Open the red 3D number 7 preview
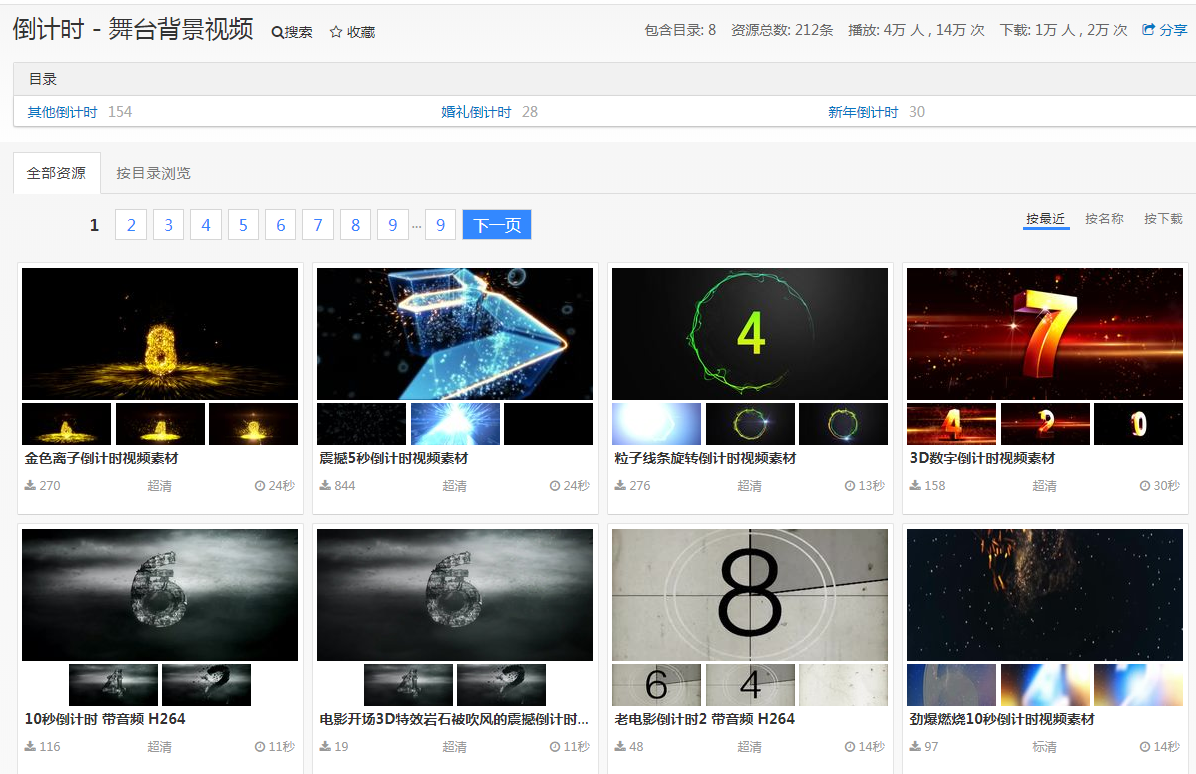This screenshot has width=1196, height=774. [1045, 333]
